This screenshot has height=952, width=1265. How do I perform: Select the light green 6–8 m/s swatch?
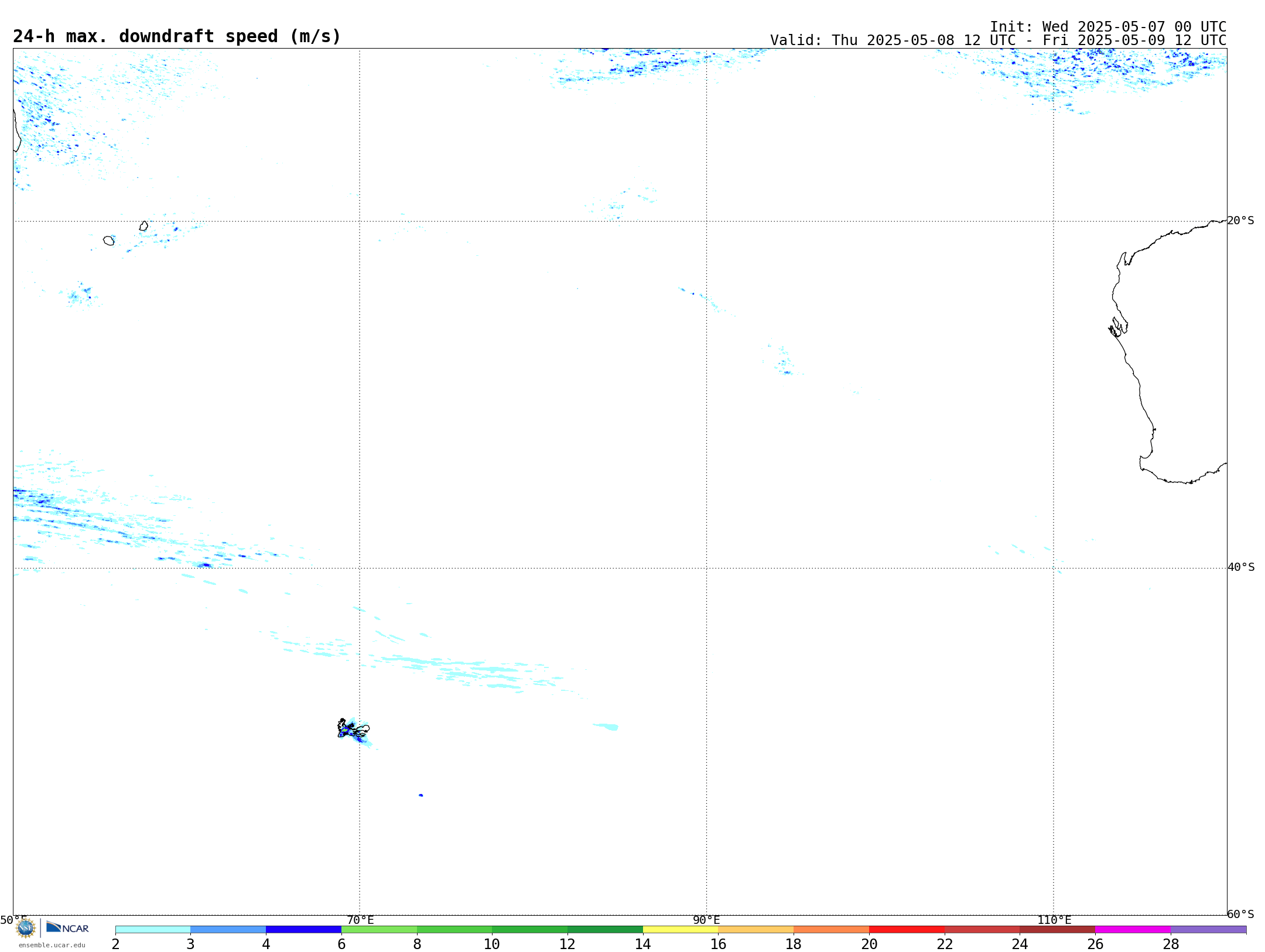click(x=379, y=930)
